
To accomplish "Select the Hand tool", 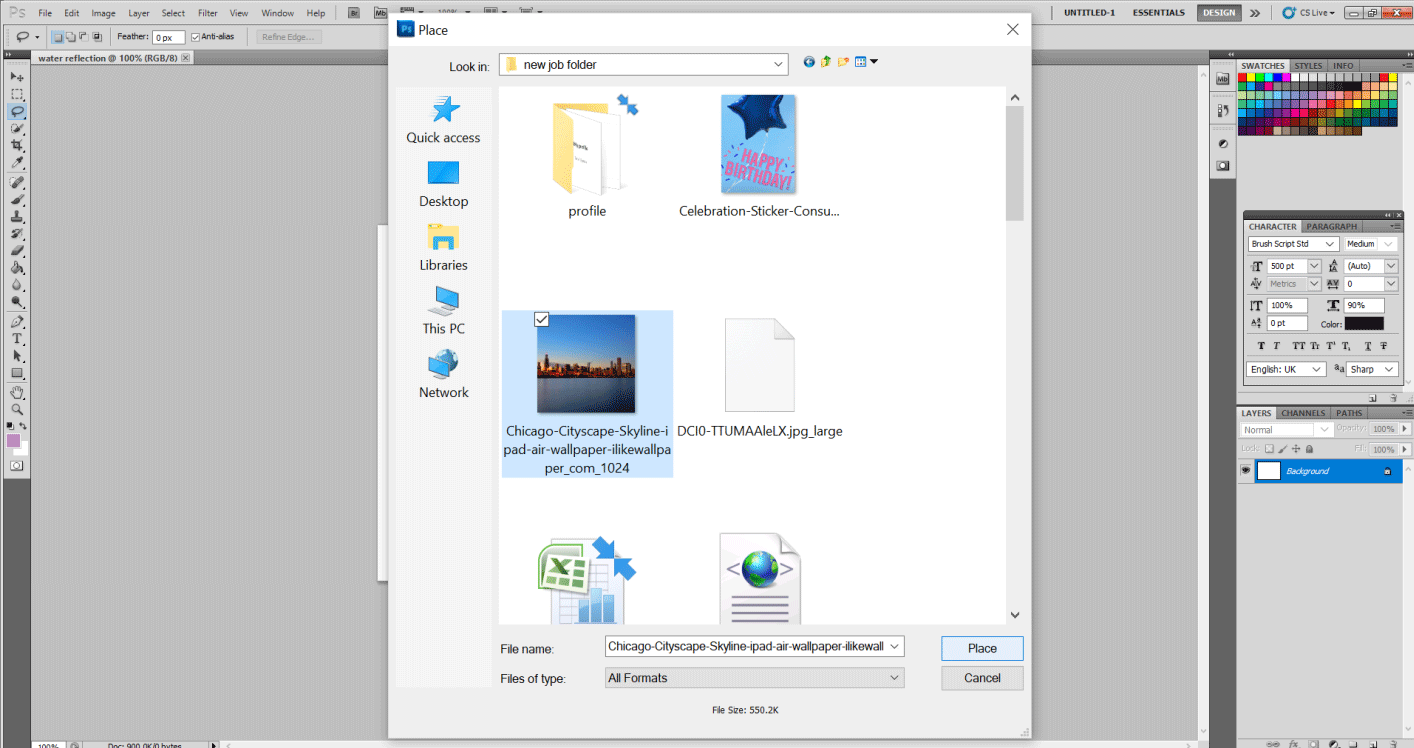I will [17, 393].
